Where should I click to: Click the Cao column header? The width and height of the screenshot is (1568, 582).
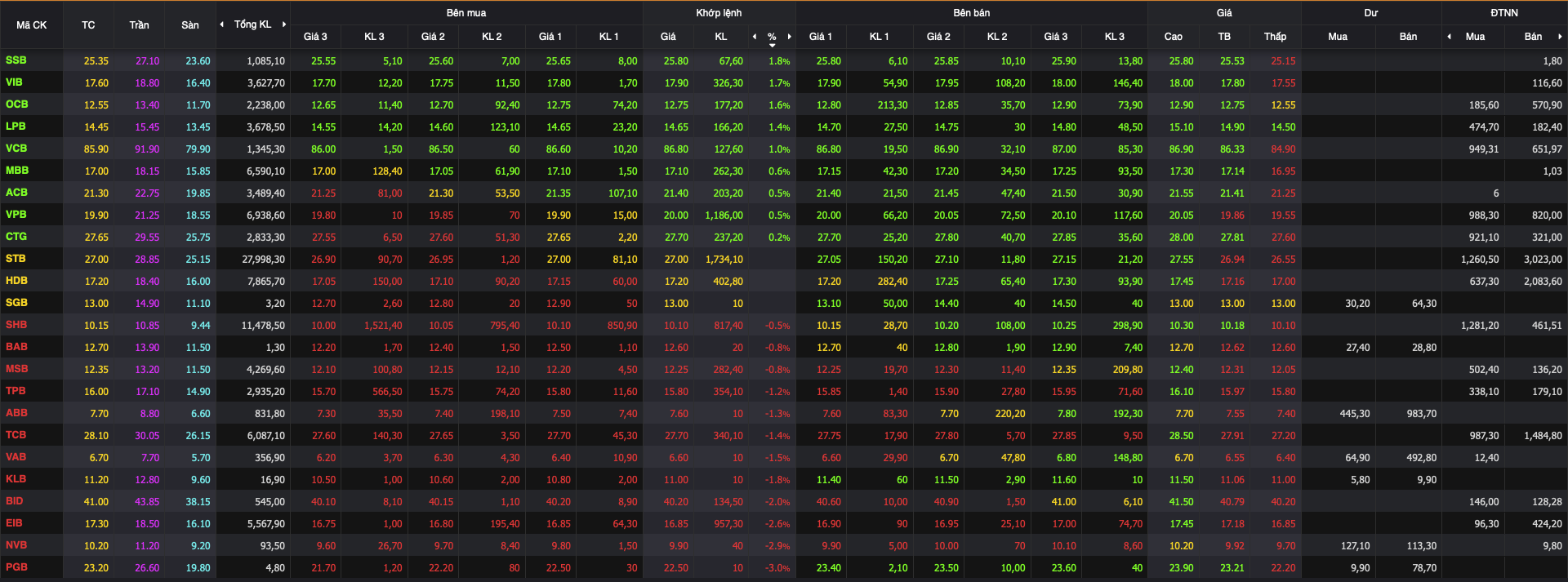(1174, 37)
